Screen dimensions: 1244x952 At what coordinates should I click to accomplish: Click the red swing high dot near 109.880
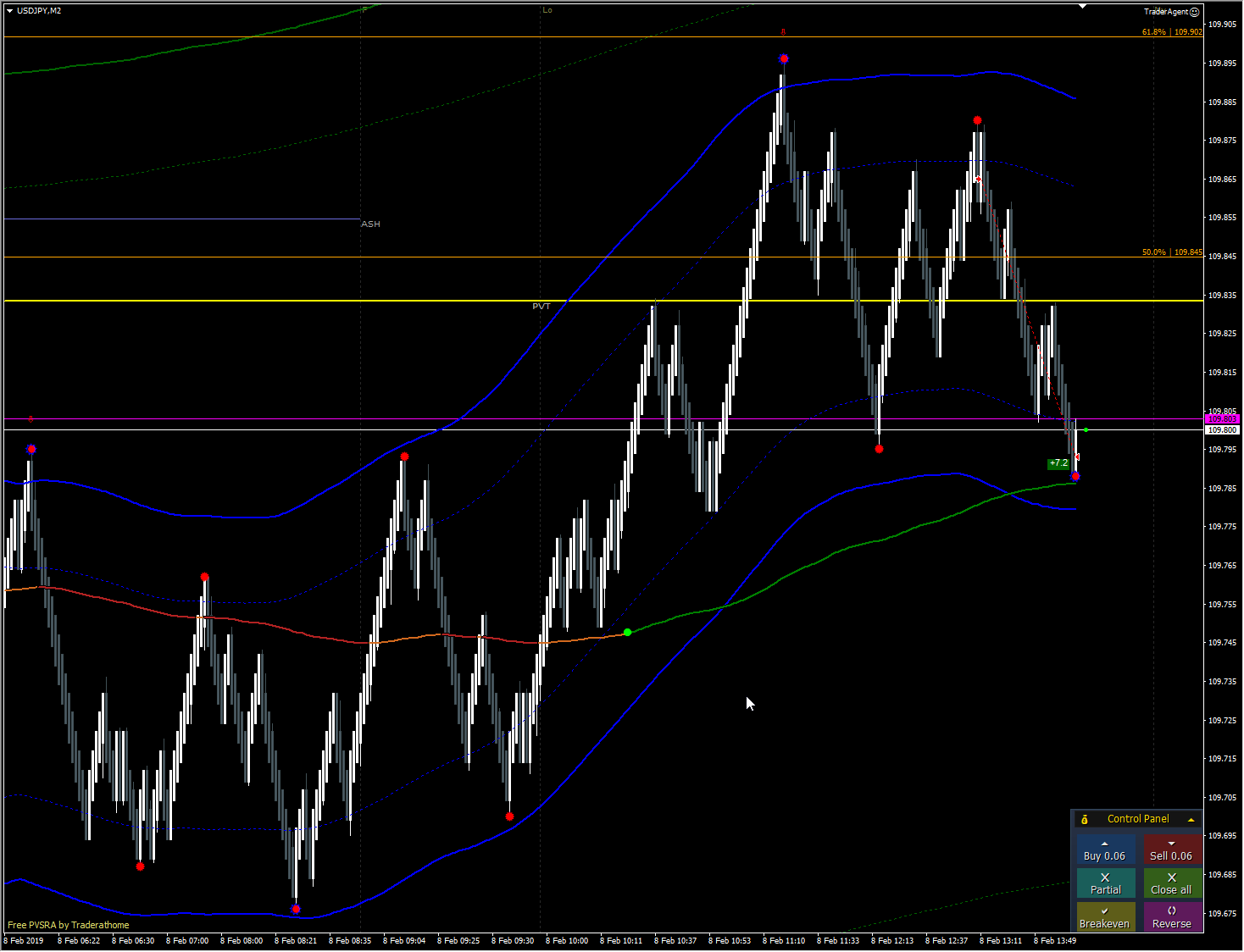977,120
